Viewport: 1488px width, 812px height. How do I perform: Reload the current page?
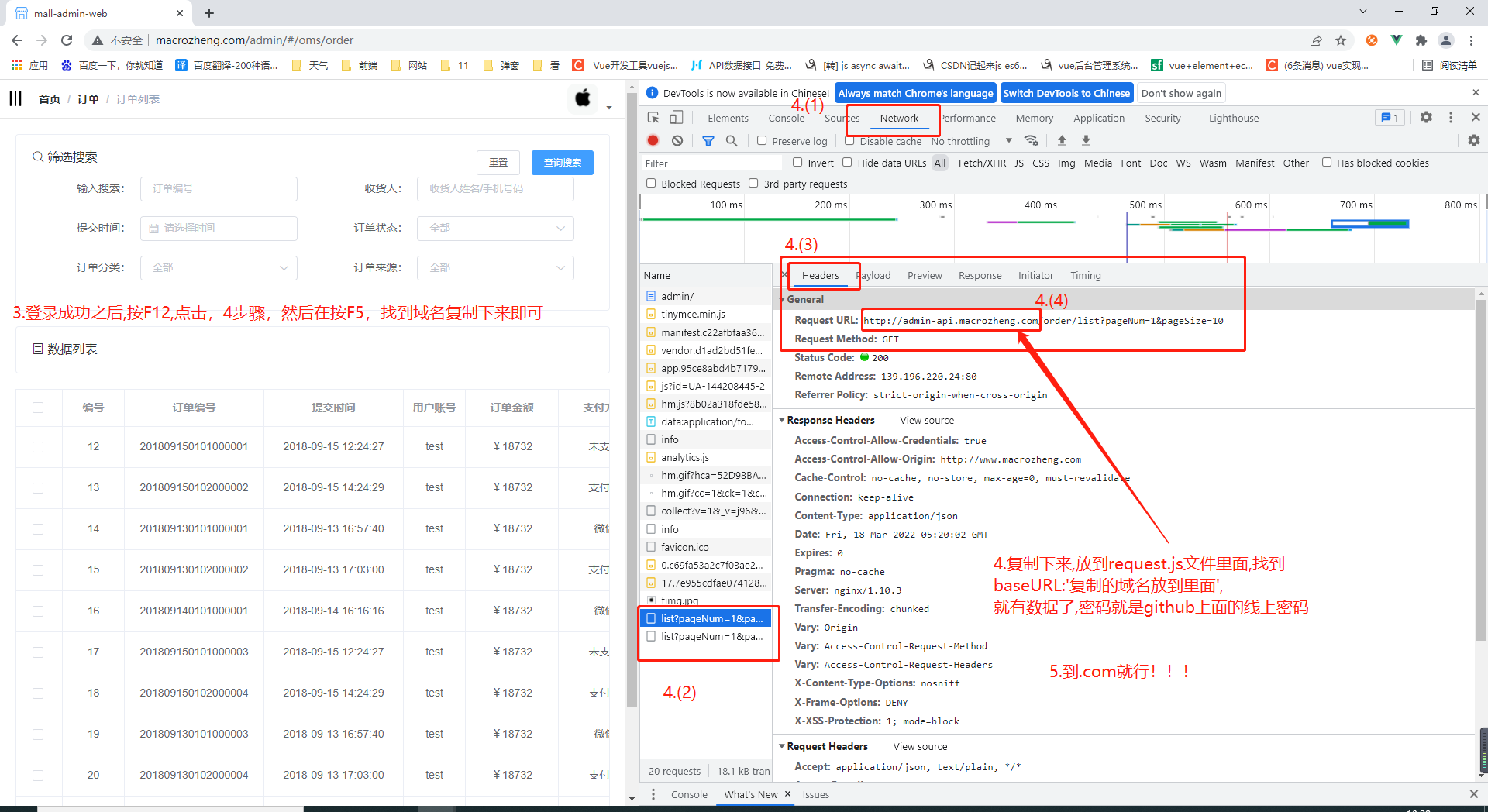[67, 40]
